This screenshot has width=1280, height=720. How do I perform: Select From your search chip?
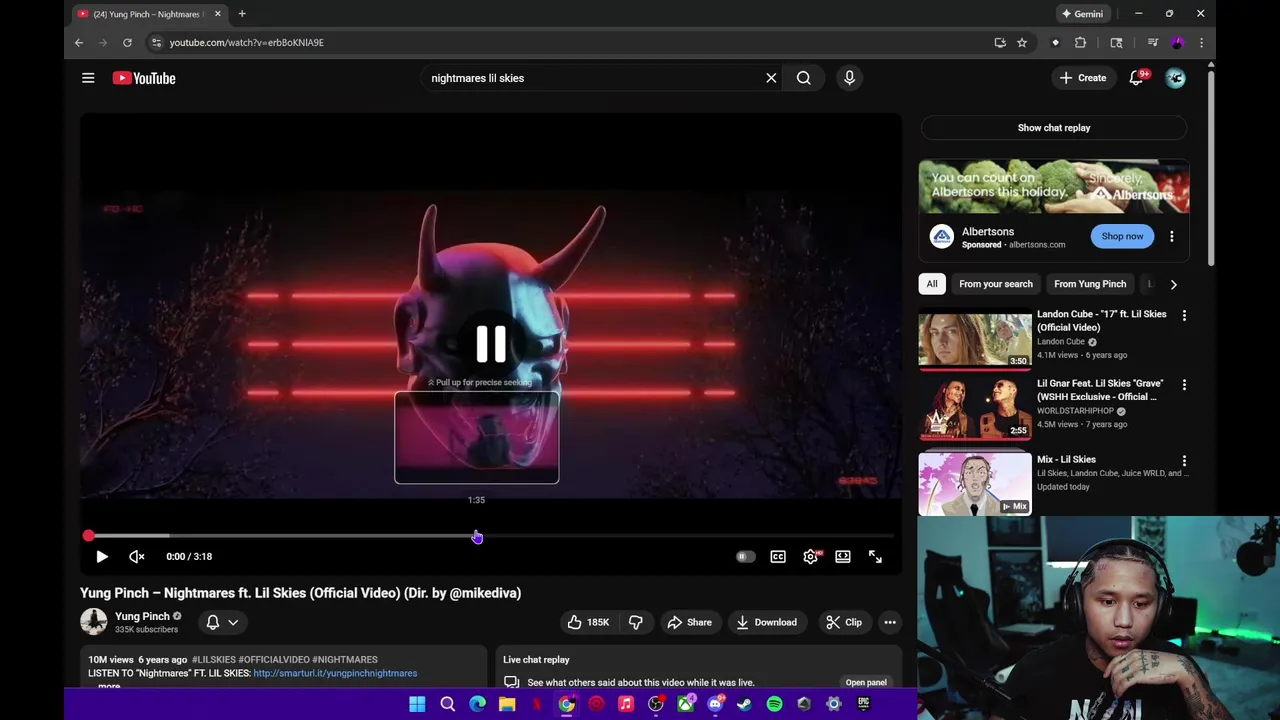[x=996, y=284]
